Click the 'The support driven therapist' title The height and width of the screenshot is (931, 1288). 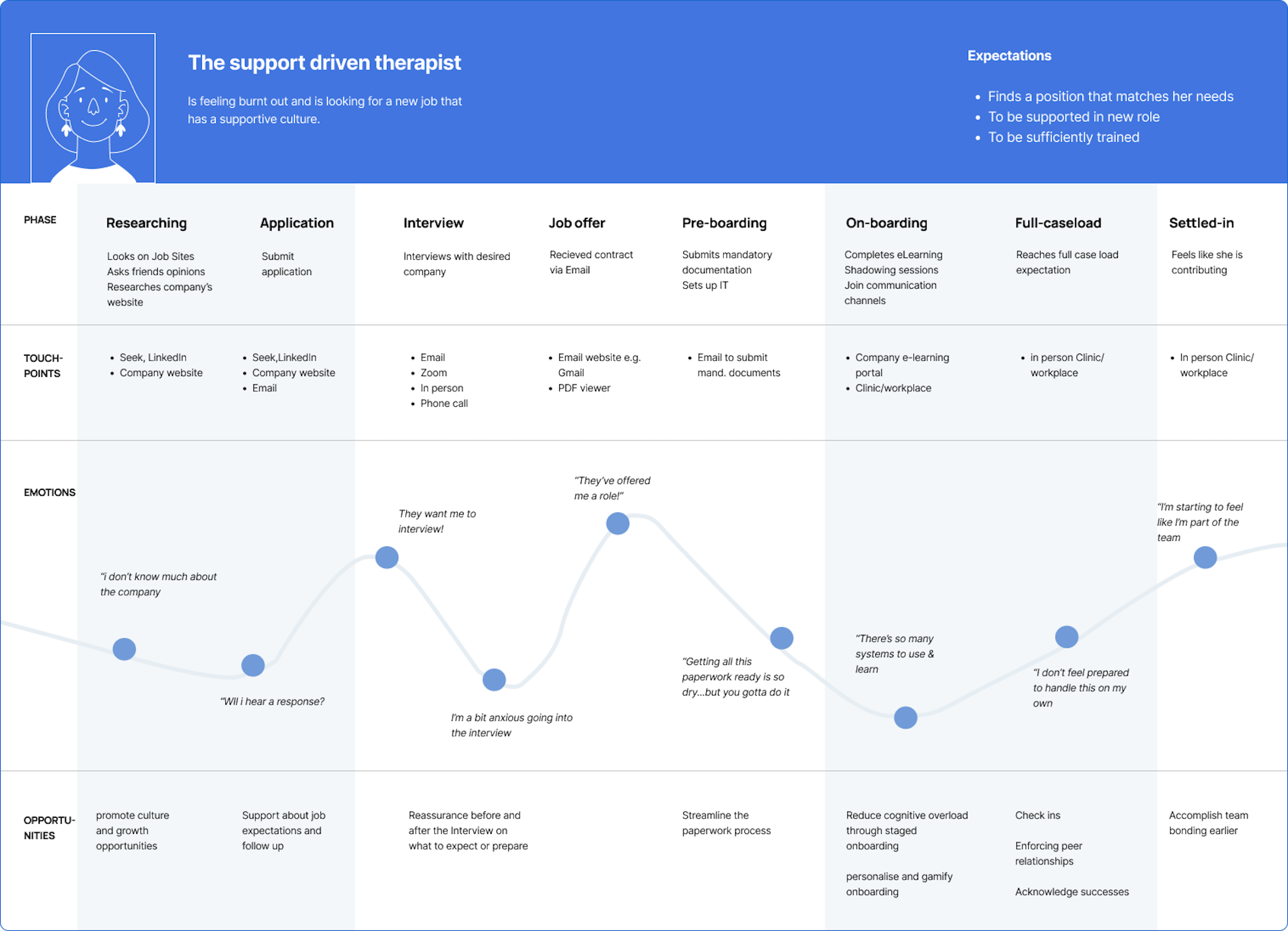324,62
